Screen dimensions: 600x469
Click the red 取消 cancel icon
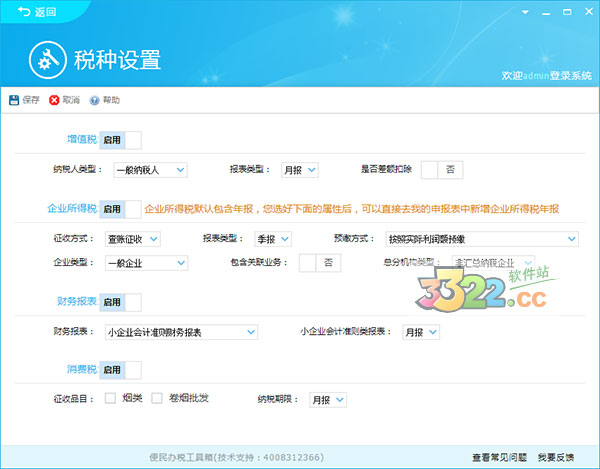point(54,100)
